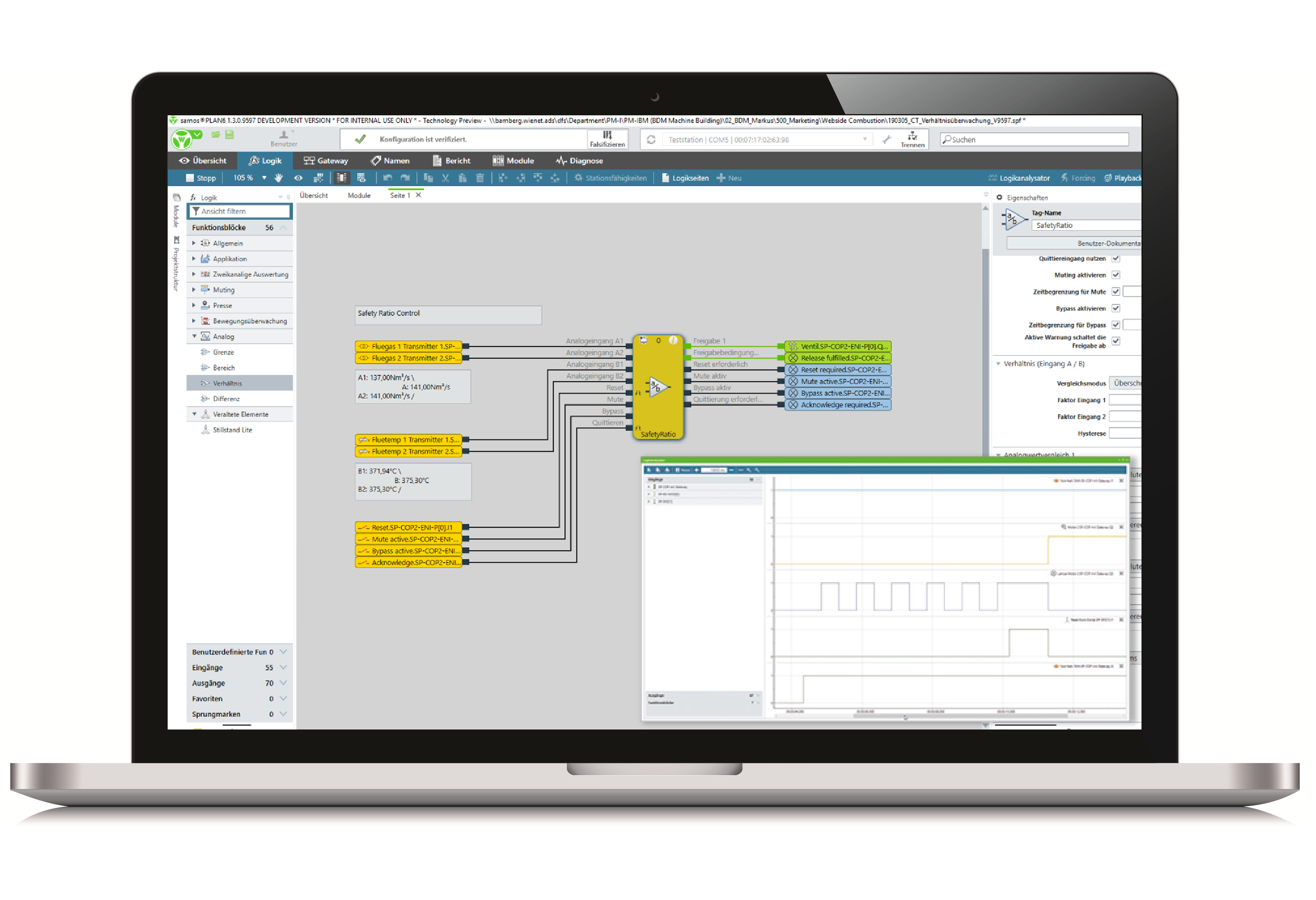Pin the Logik panel

288,197
